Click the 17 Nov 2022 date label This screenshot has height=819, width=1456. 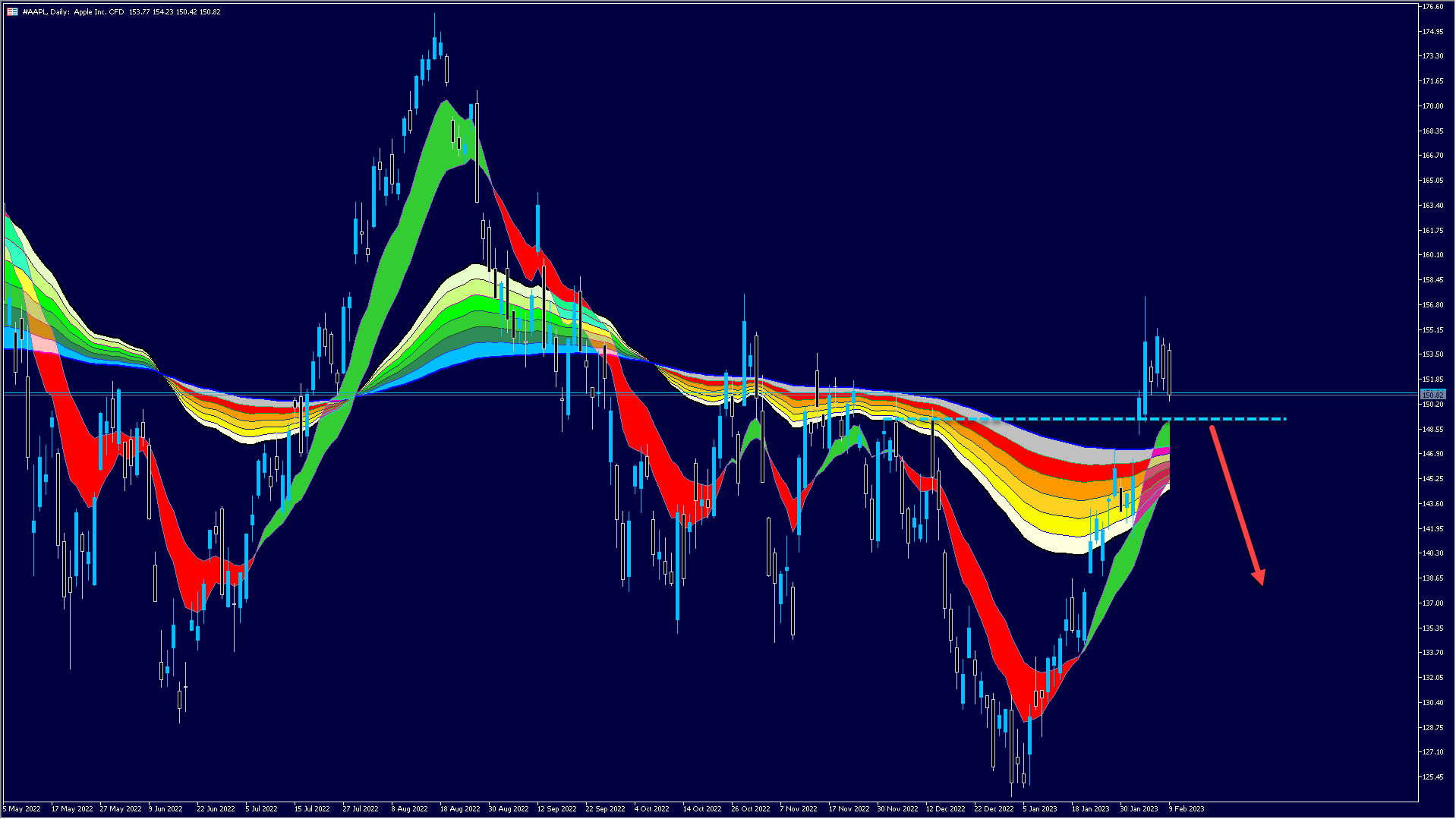(x=849, y=809)
